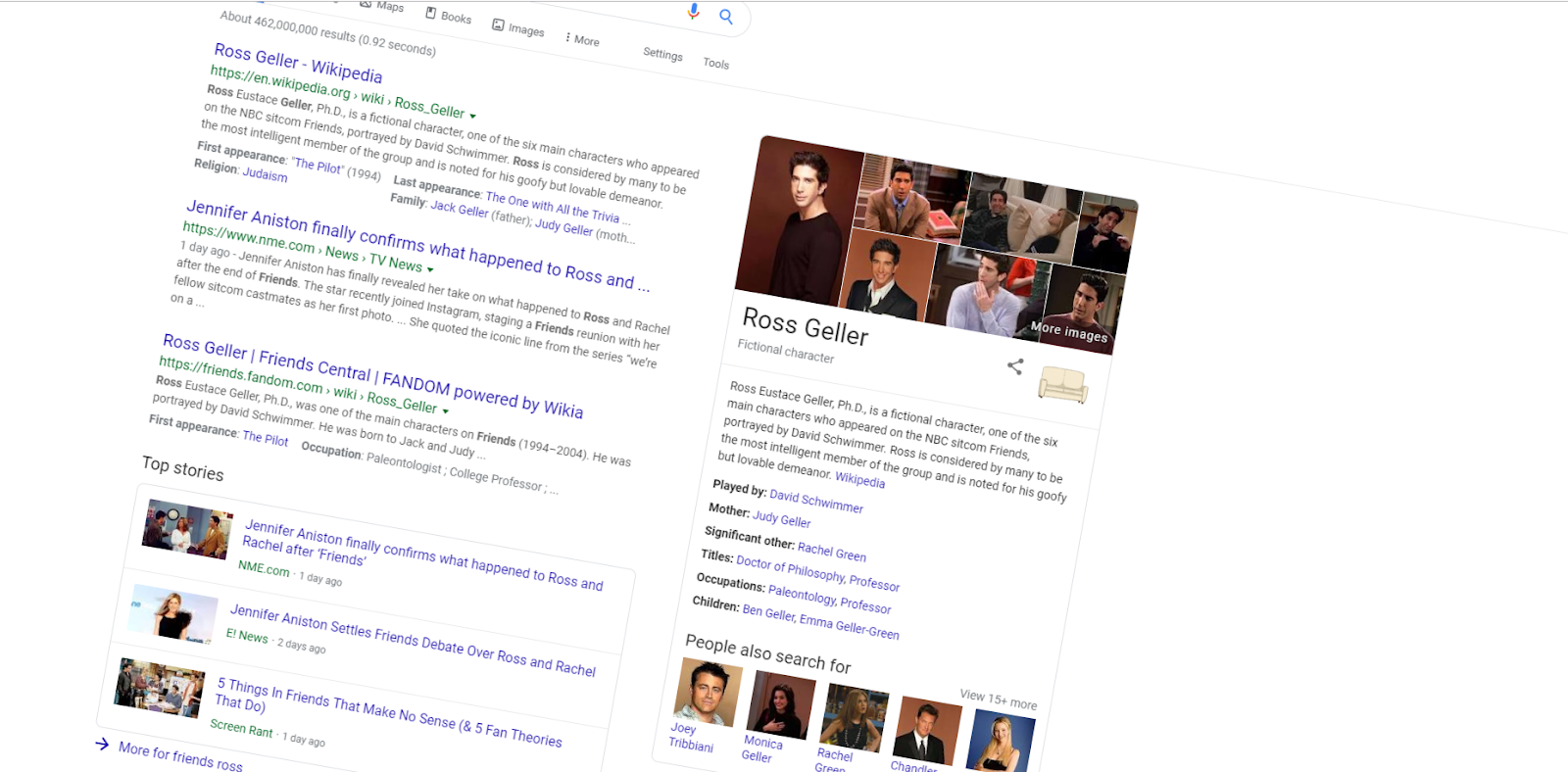Image resolution: width=1568 pixels, height=772 pixels.
Task: Open Judy Geller mother link in panel
Action: (x=781, y=519)
